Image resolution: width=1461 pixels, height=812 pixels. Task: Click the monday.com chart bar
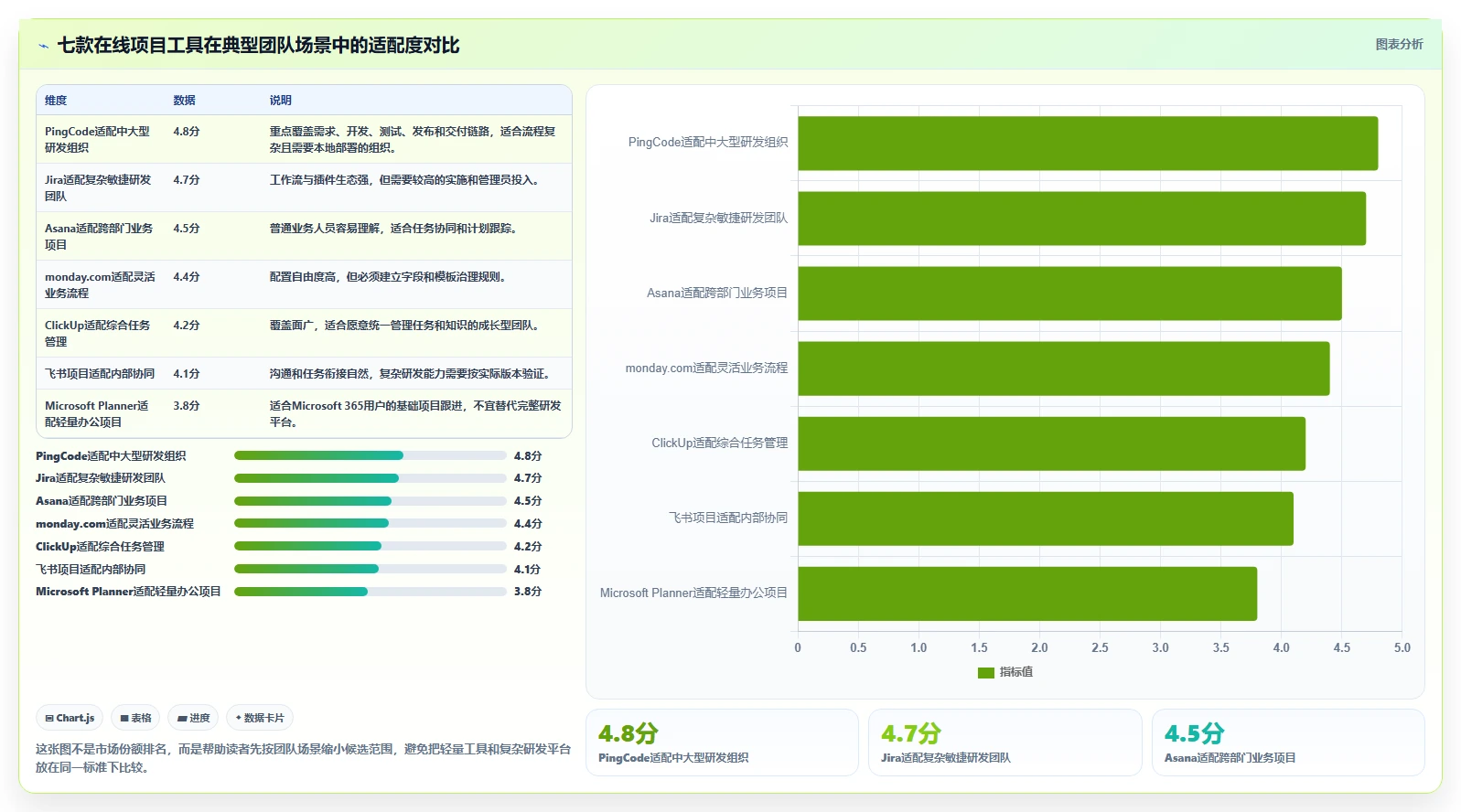coord(1063,369)
